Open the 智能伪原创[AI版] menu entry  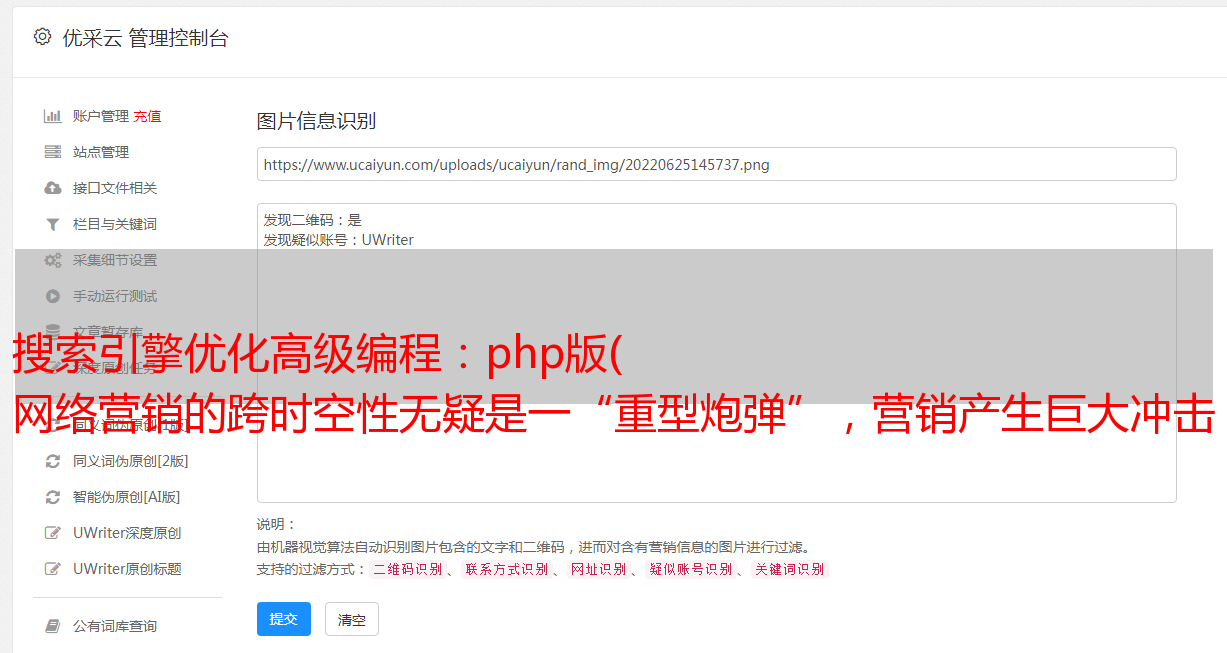(x=126, y=497)
